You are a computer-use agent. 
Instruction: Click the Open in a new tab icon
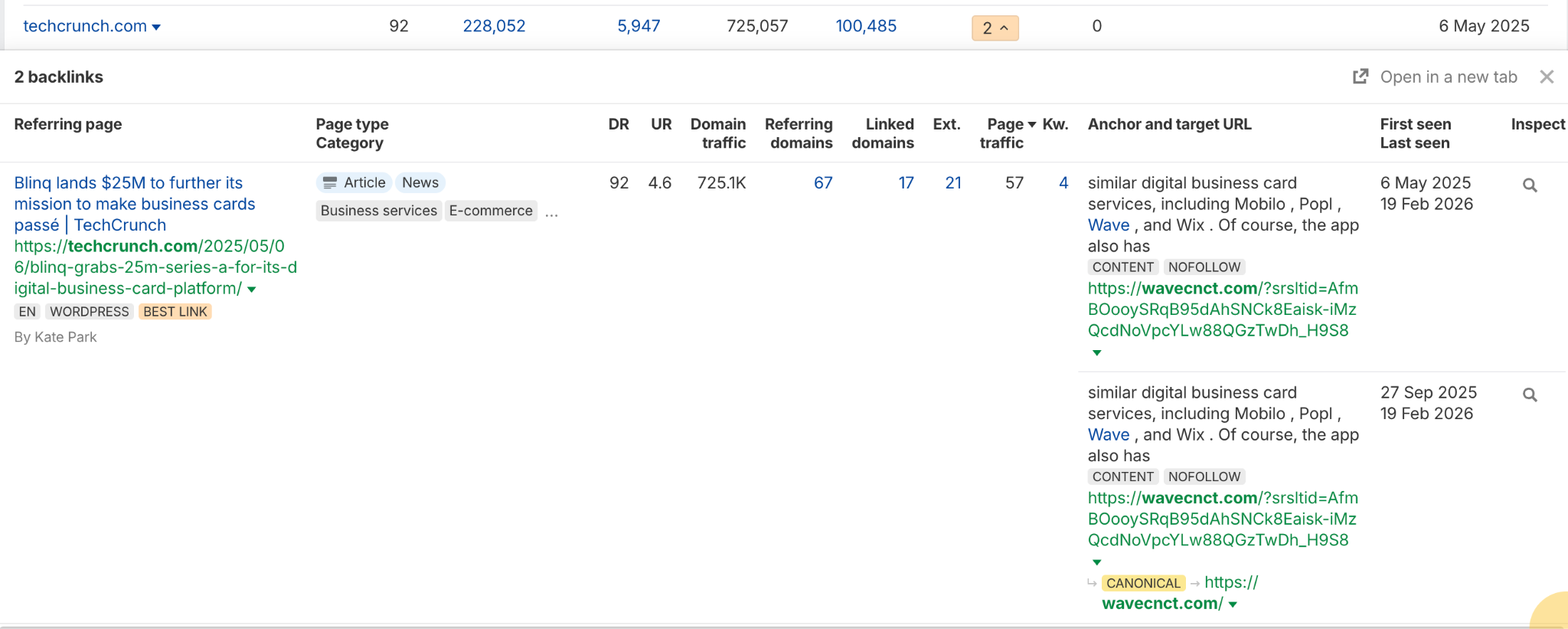[1361, 77]
